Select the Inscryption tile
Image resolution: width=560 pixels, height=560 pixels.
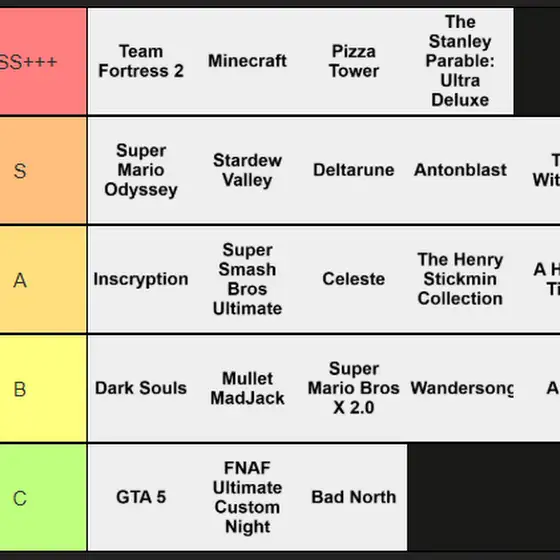pyautogui.click(x=141, y=279)
